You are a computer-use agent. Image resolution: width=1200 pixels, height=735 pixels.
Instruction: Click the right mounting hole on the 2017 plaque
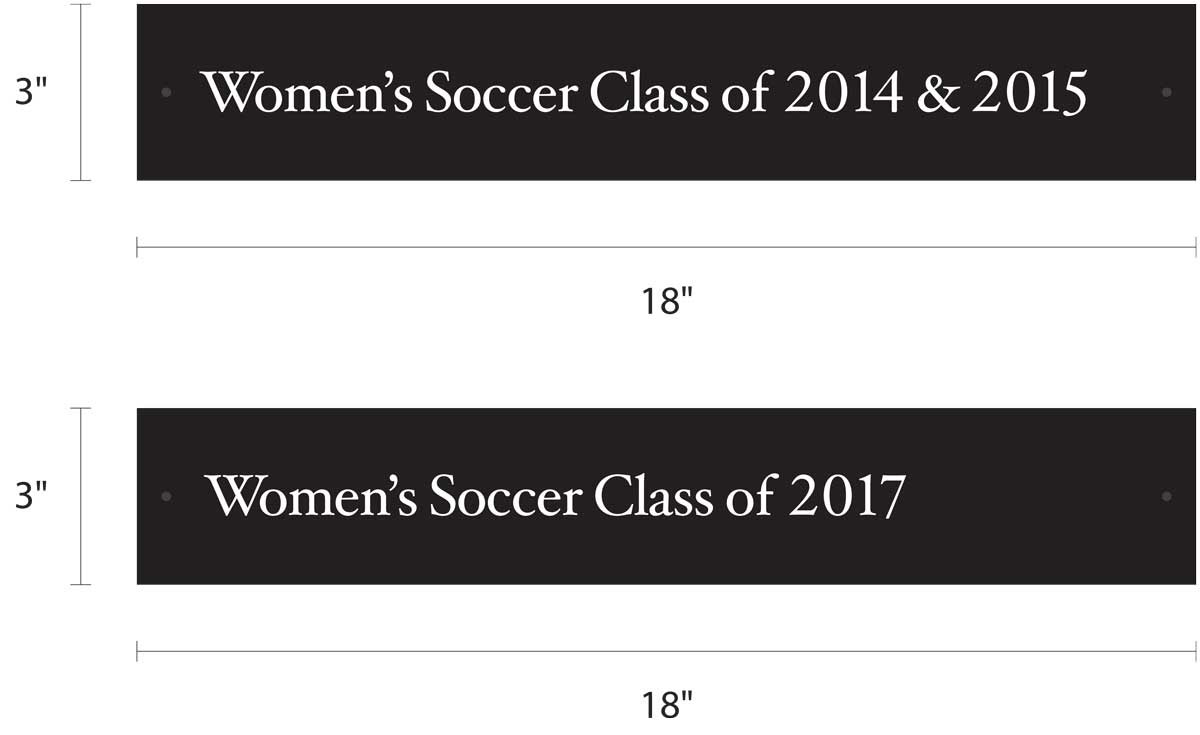(1166, 496)
